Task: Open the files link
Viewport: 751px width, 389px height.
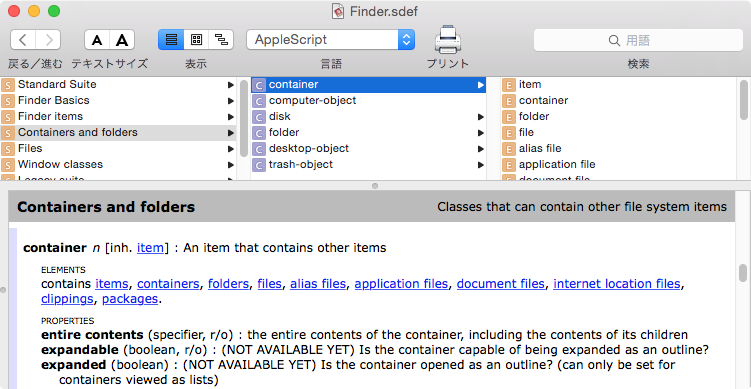Action: 270,284
